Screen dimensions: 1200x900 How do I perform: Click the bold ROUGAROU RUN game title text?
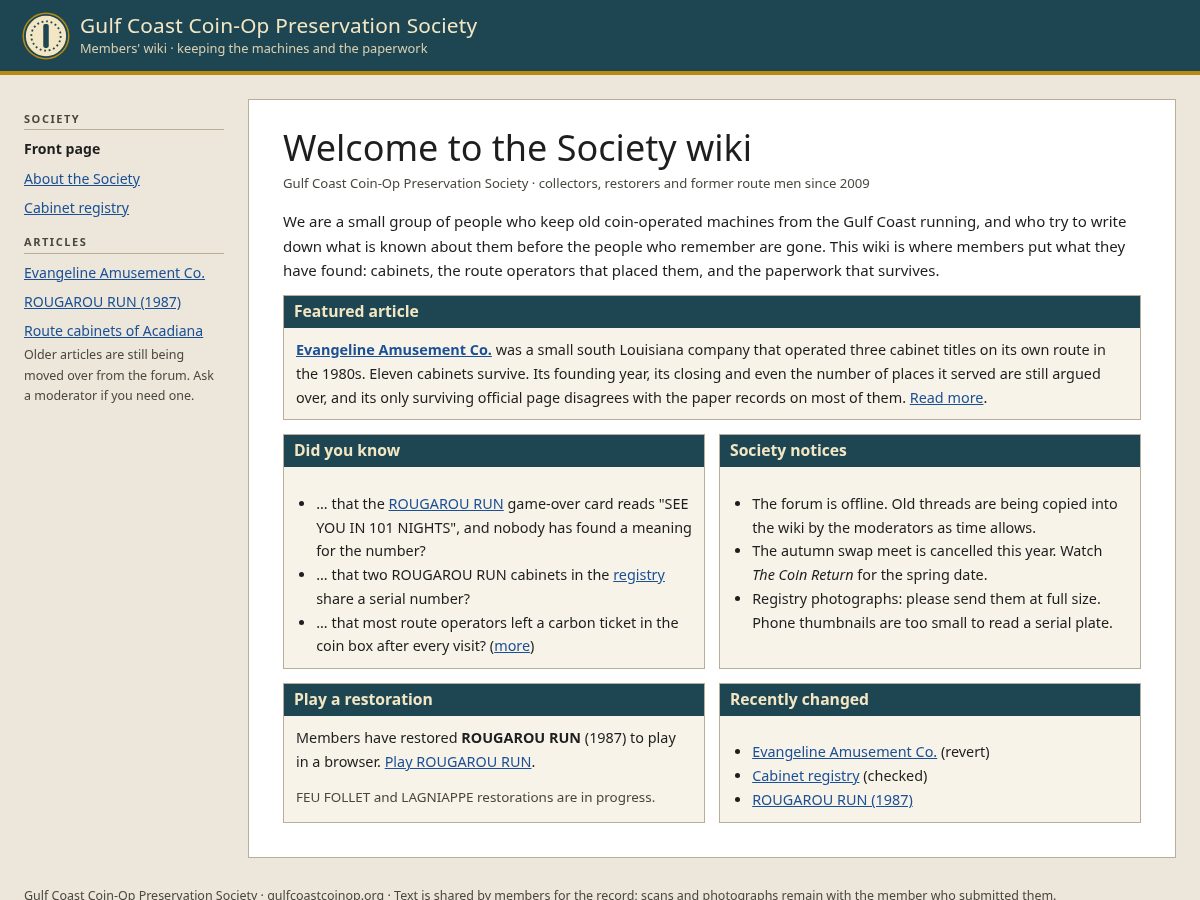521,738
